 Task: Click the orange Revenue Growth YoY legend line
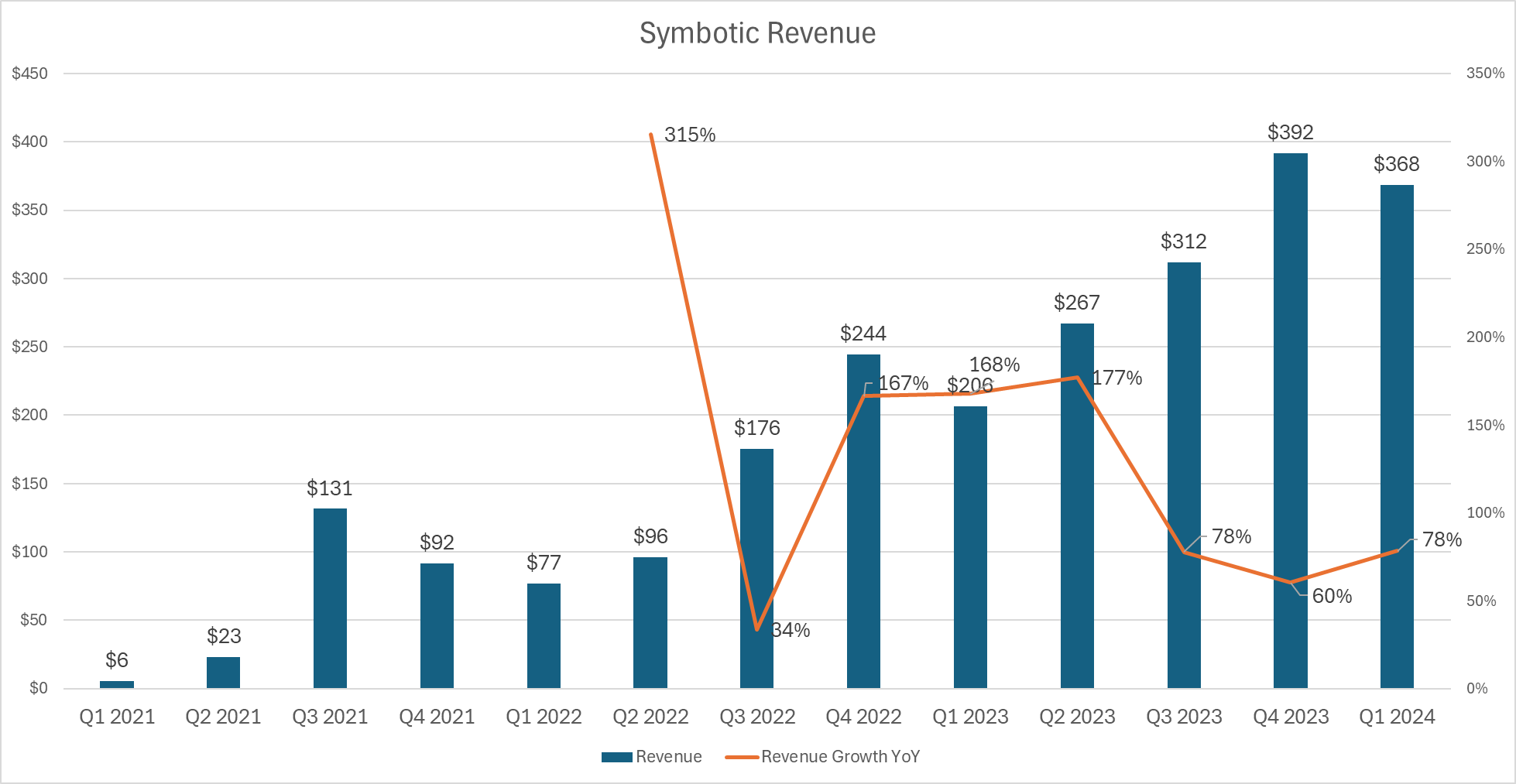point(742,756)
